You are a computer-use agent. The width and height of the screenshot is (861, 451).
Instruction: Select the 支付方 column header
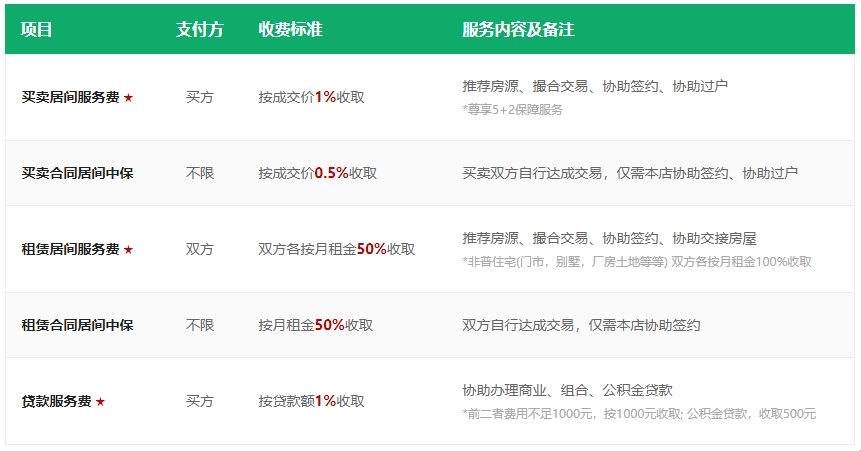[199, 30]
